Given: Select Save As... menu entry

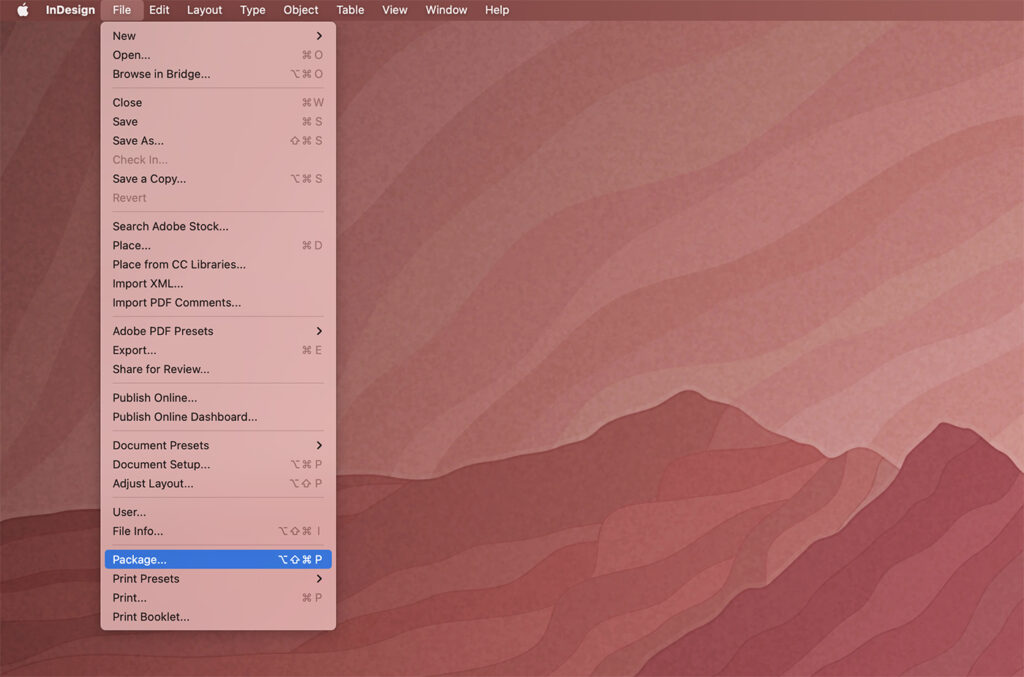Looking at the screenshot, I should tap(138, 141).
